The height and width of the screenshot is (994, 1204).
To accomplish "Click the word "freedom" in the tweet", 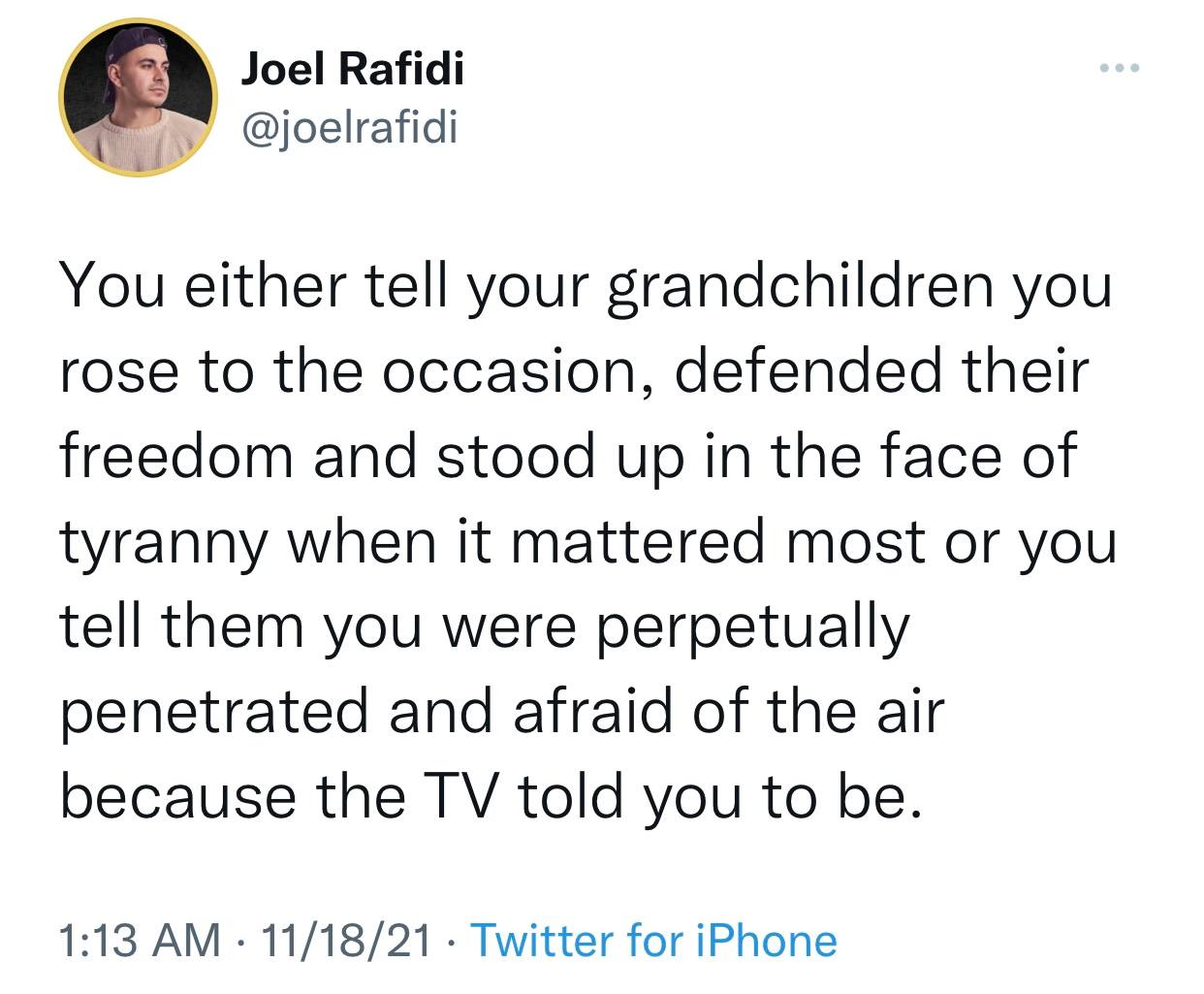I will click(x=177, y=456).
